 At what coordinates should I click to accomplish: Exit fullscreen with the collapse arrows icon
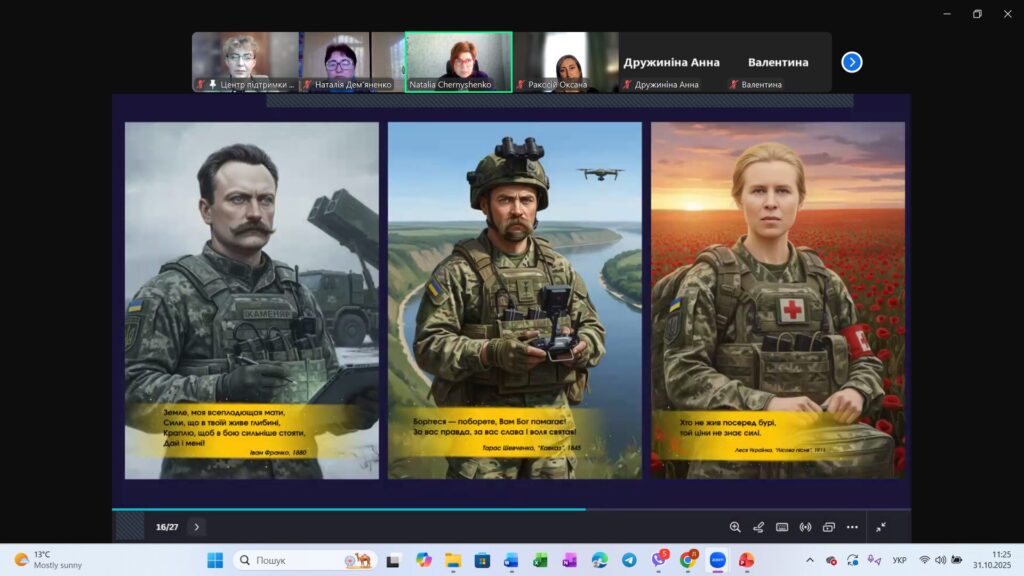(881, 527)
